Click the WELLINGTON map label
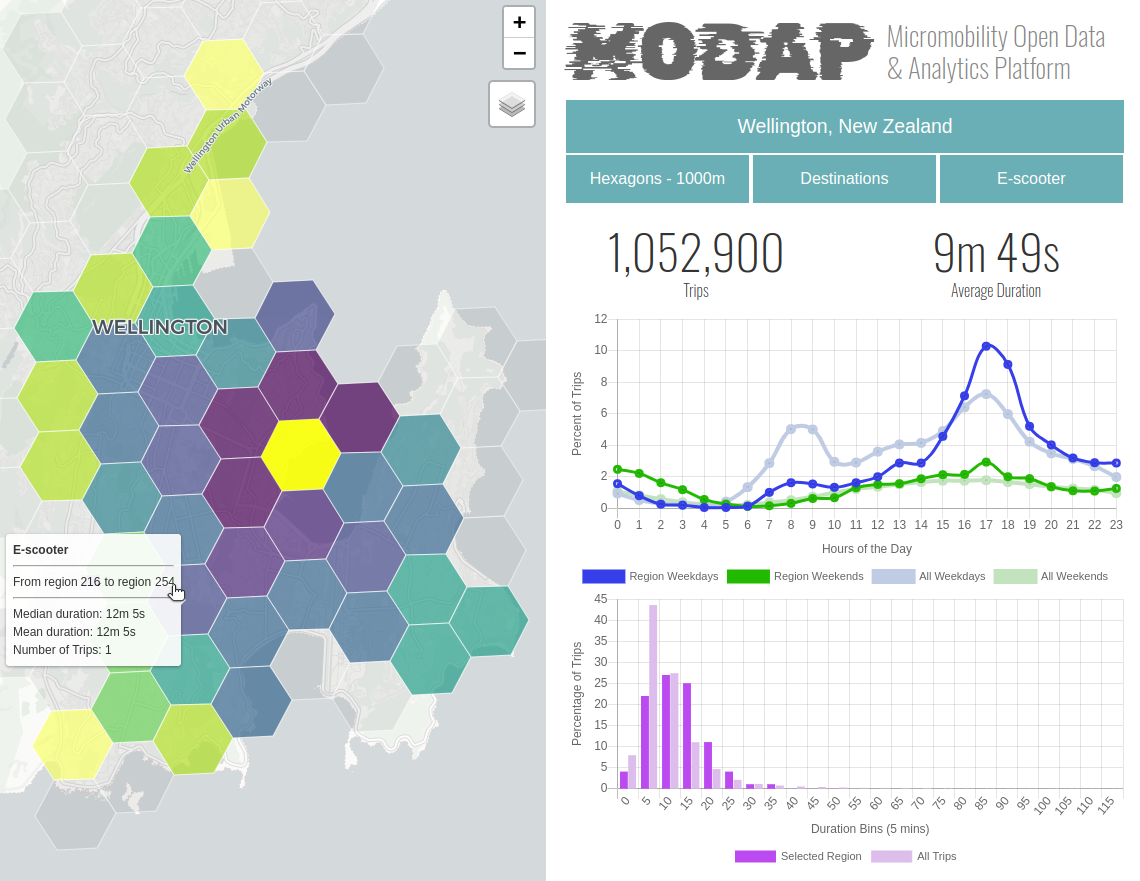Image resolution: width=1140 pixels, height=881 pixels. coord(160,327)
